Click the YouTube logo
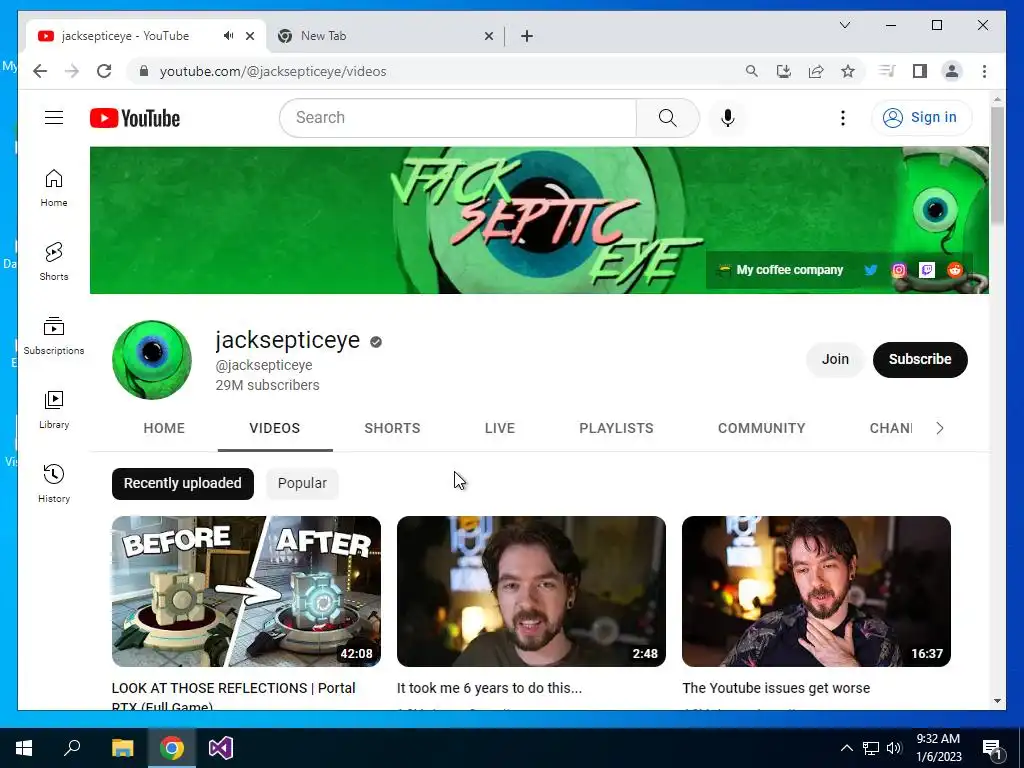1024x768 pixels. pyautogui.click(x=135, y=118)
